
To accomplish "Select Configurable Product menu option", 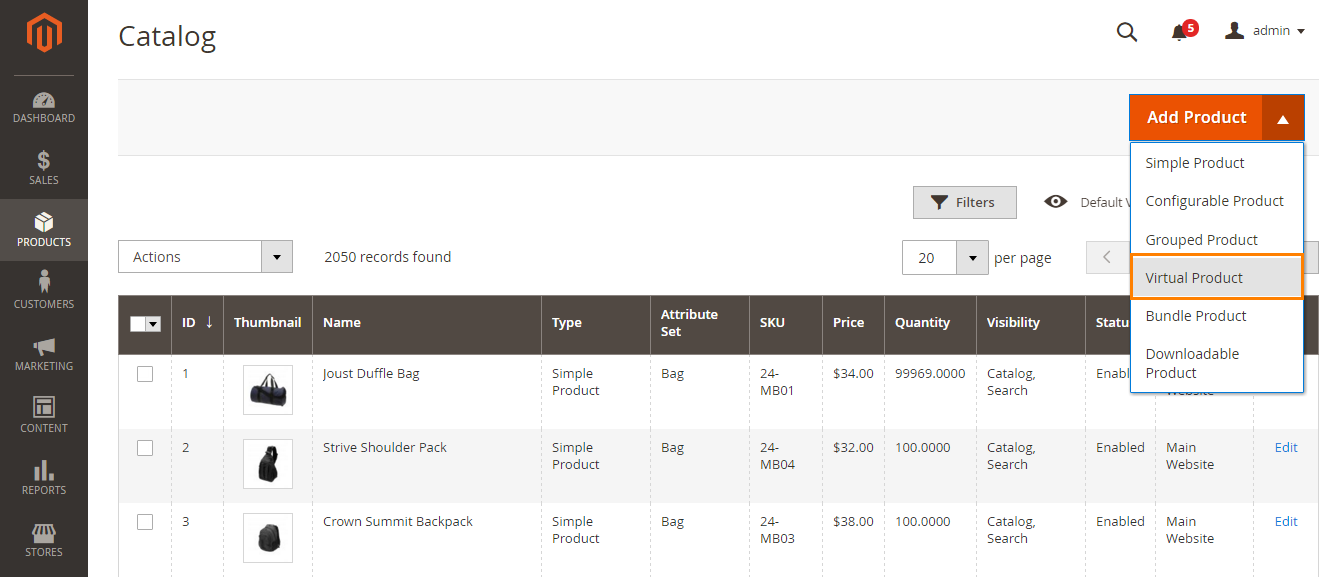I will [1214, 201].
